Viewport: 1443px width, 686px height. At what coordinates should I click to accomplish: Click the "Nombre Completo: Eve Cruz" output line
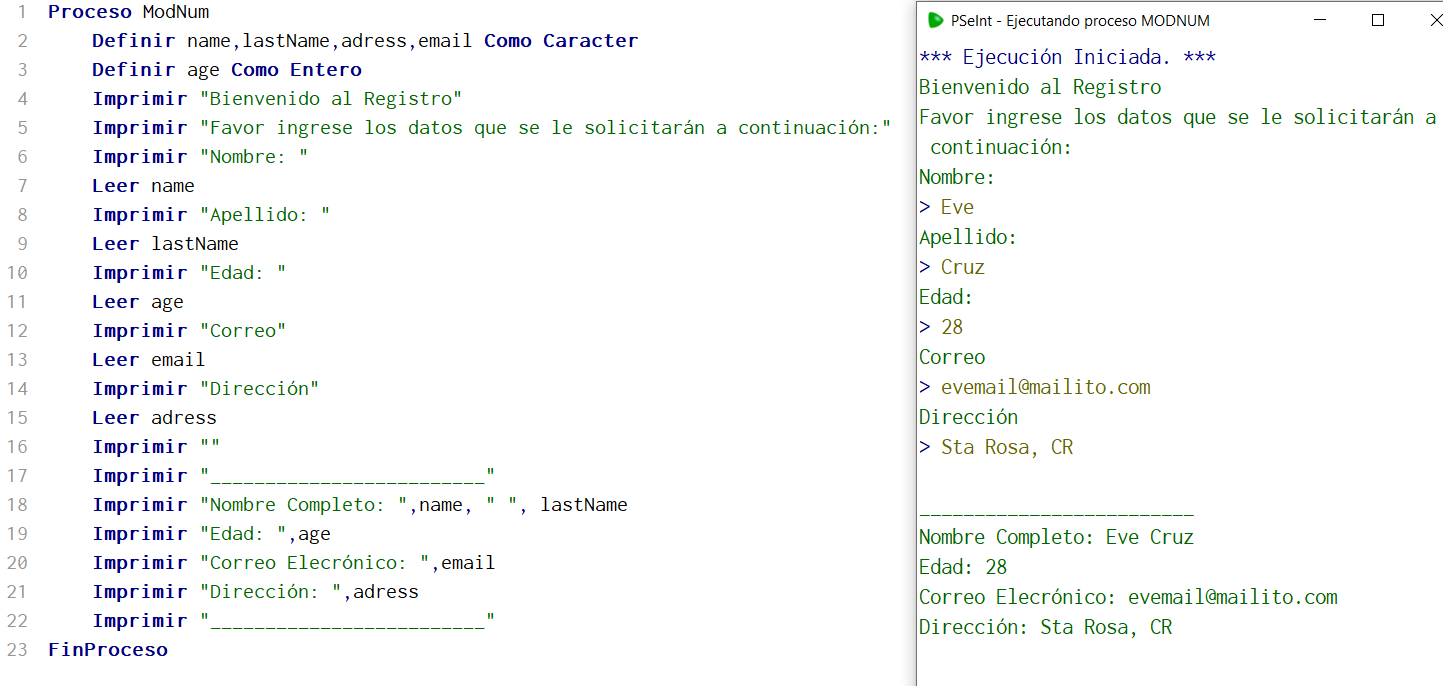(1055, 537)
